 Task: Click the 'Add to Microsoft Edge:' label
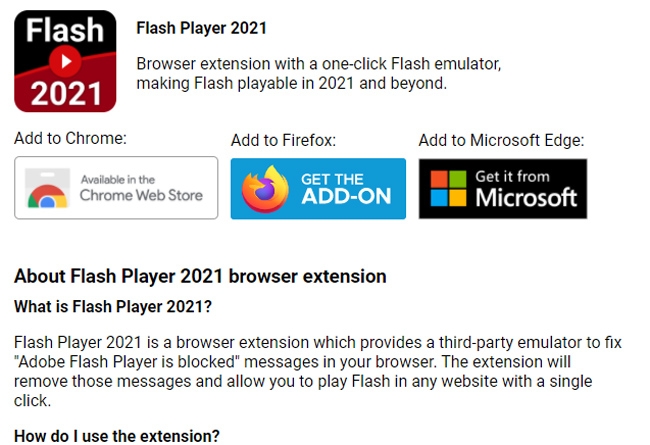click(501, 140)
